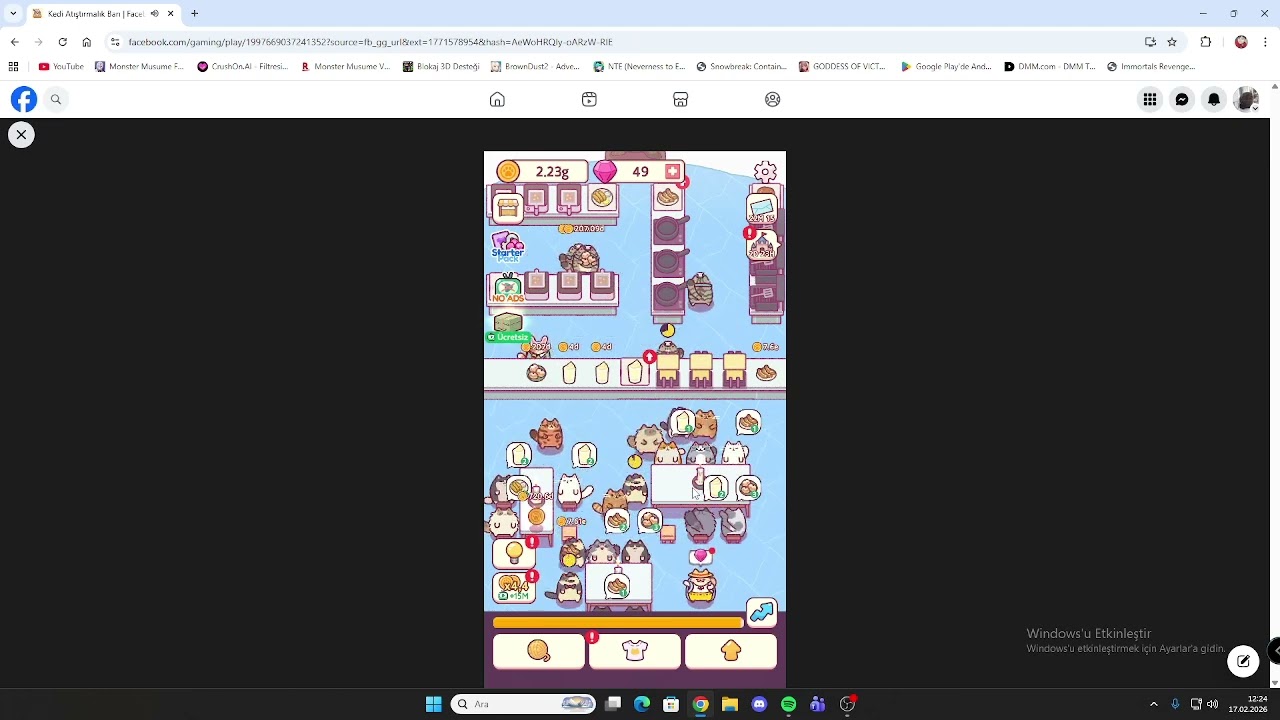Screen dimensions: 1280x720
Task: Open the CrushOn.AI bookmark
Action: click(242, 67)
